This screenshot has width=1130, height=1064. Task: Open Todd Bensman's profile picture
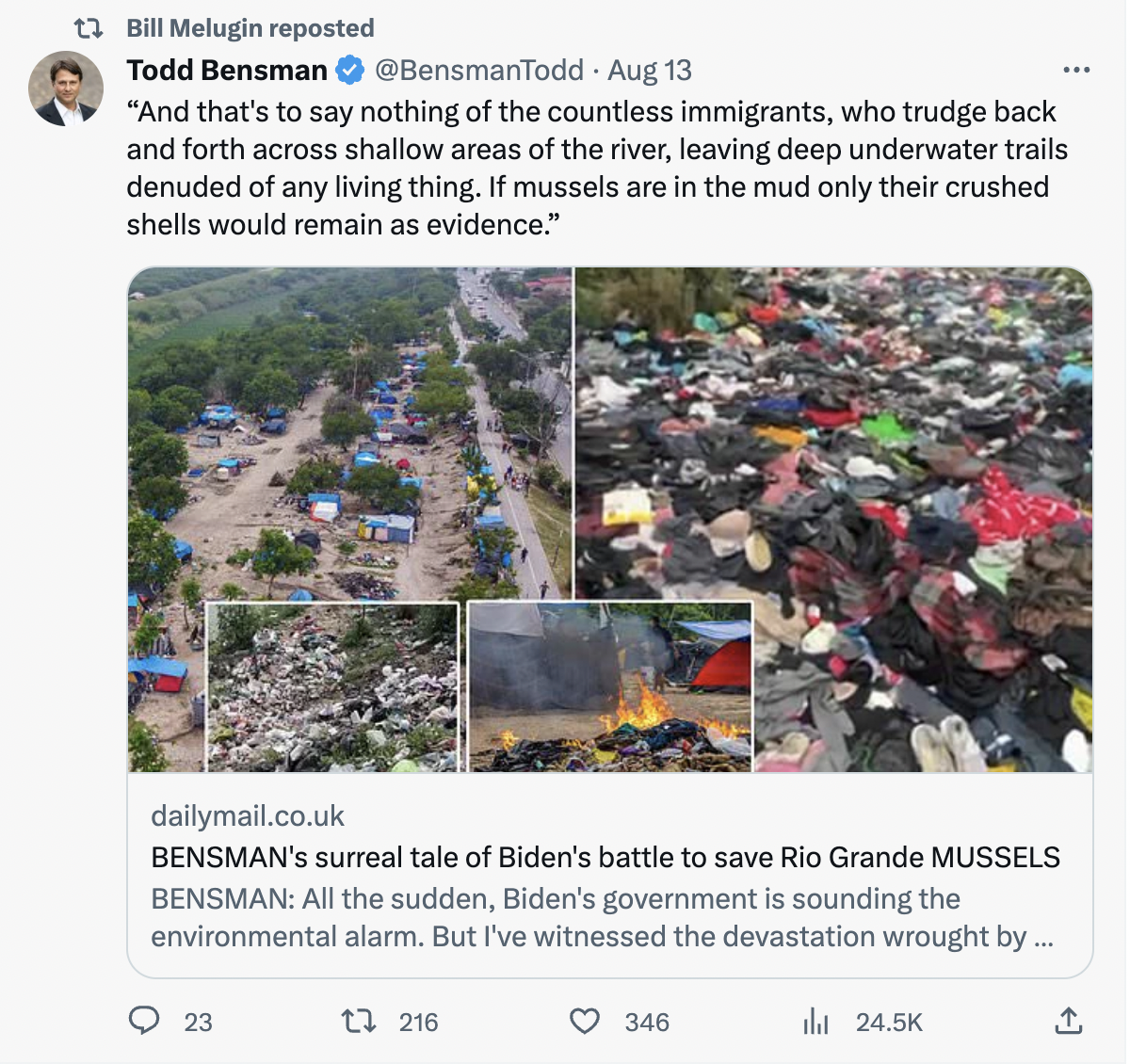pos(66,89)
